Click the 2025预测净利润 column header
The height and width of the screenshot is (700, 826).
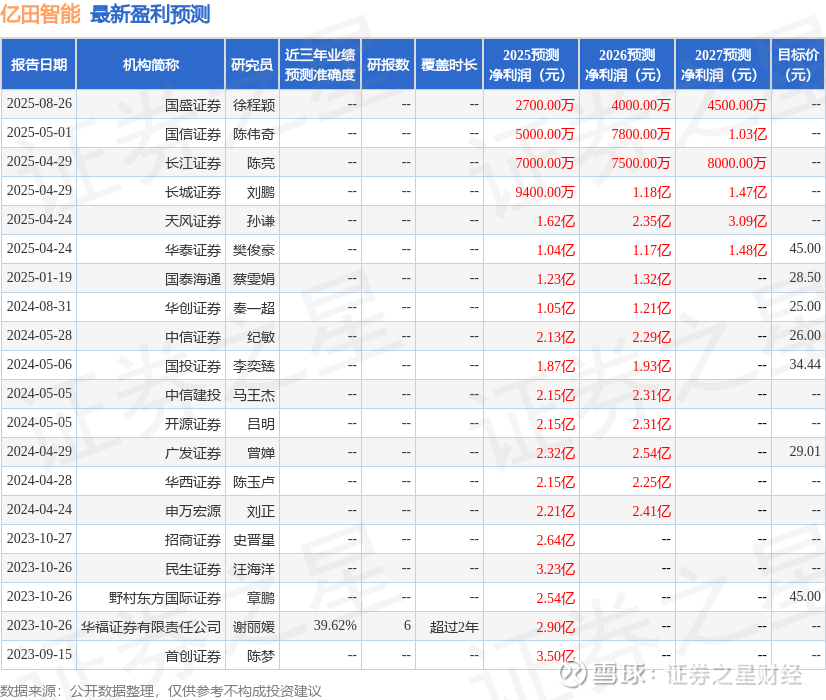(x=531, y=64)
